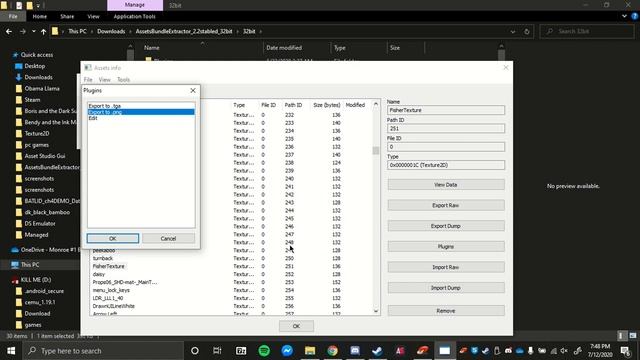The width and height of the screenshot is (640, 360).
Task: Open Windows Start menu
Action: point(11,351)
